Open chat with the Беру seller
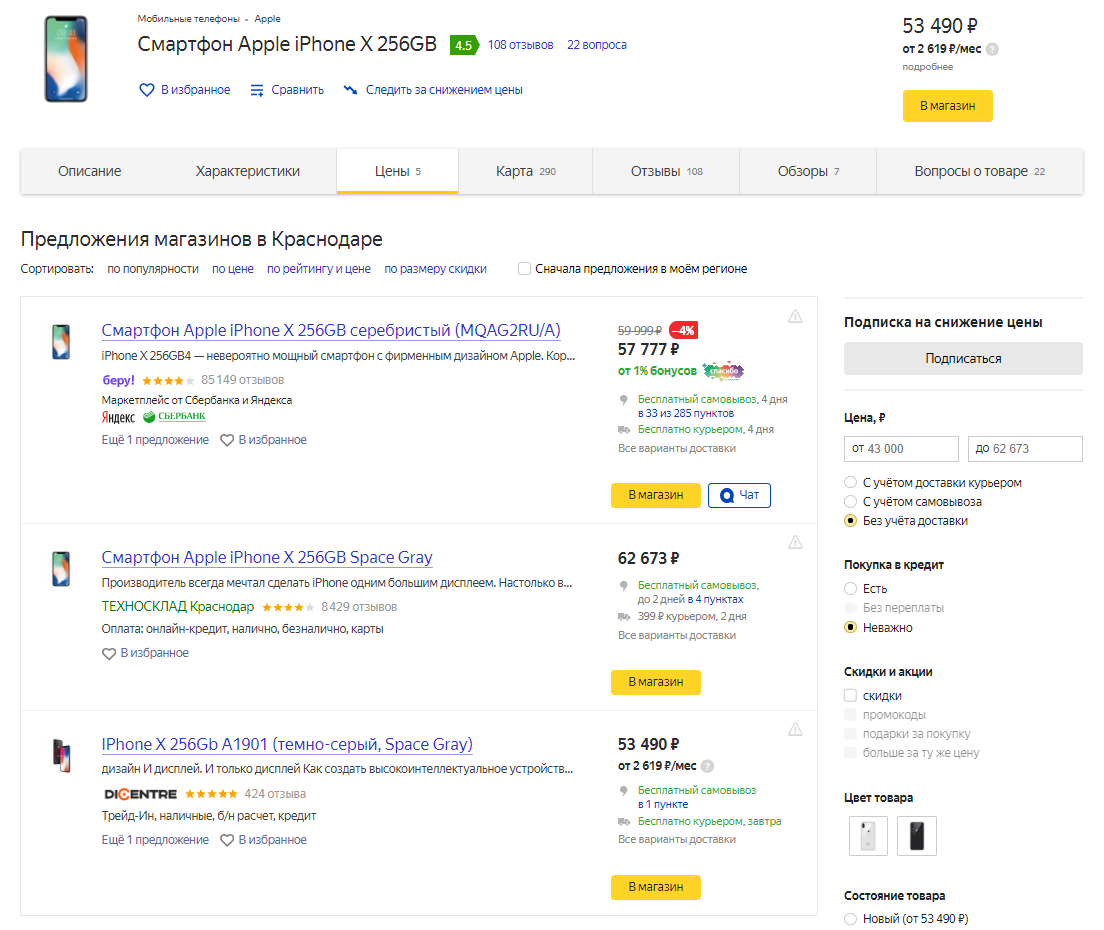 739,495
